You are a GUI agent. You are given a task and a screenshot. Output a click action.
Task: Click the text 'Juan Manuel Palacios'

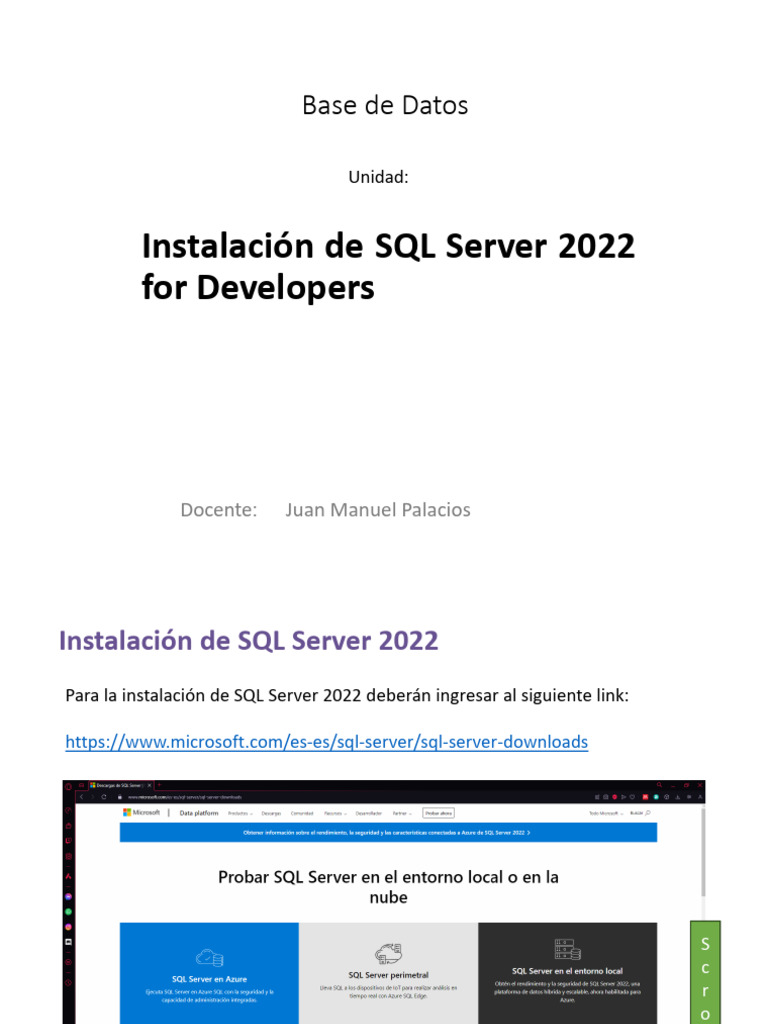pyautogui.click(x=377, y=509)
